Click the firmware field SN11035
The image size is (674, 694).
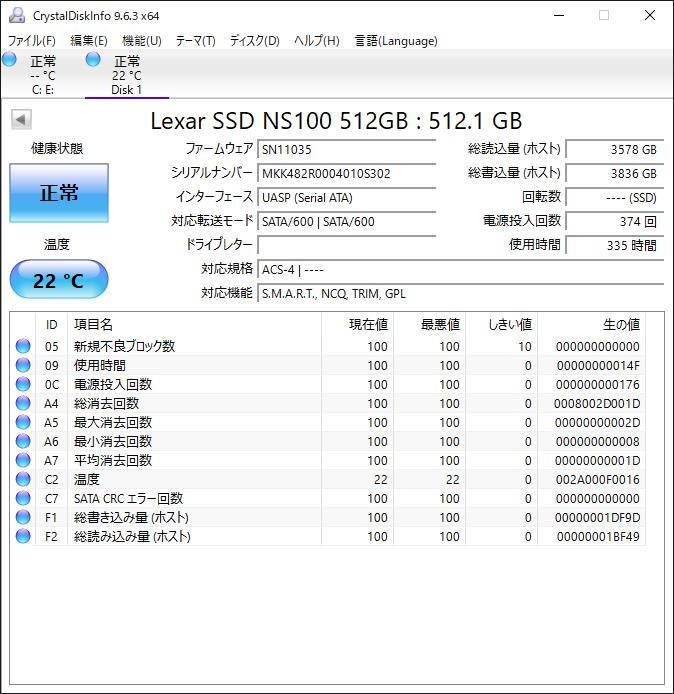[347, 150]
